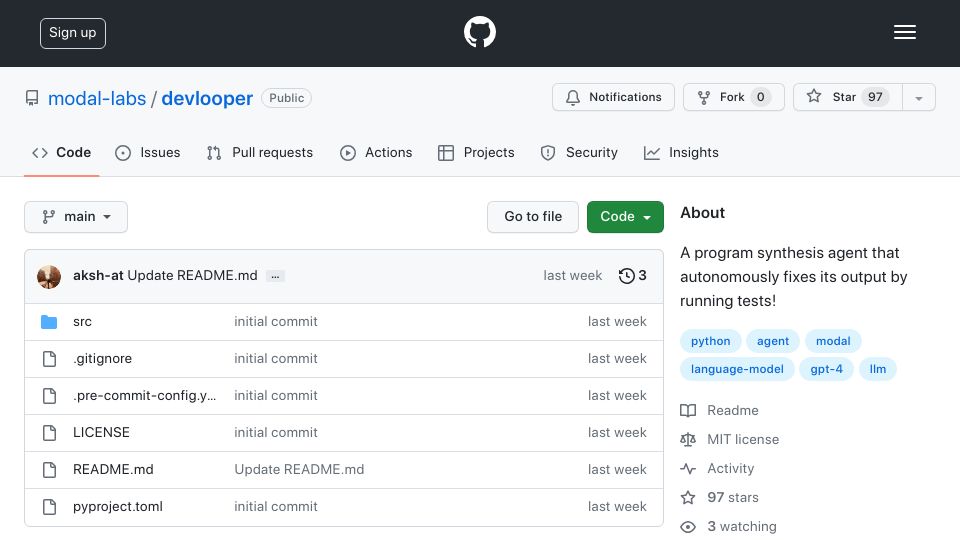Click initial commit message for src

click(276, 321)
